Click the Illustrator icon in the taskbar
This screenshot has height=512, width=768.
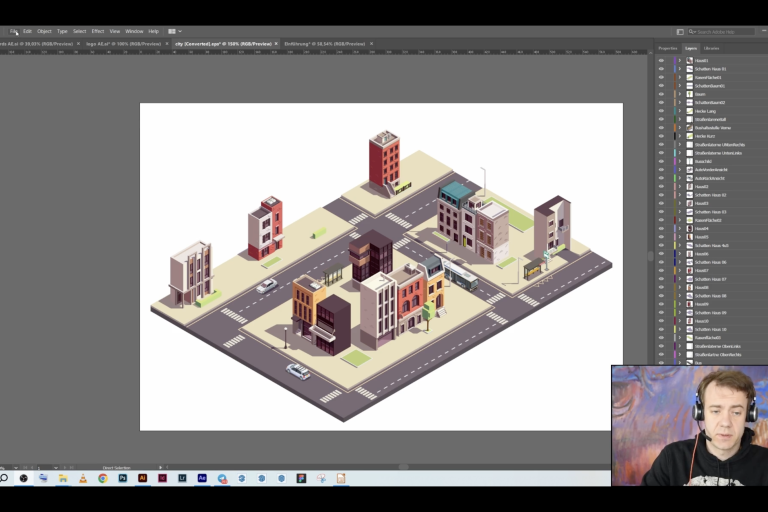click(143, 478)
